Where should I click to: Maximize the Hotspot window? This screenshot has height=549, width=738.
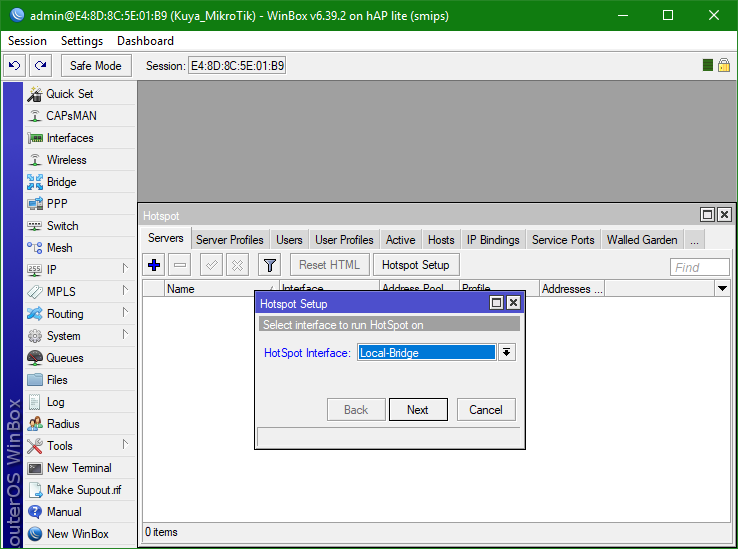pyautogui.click(x=707, y=215)
